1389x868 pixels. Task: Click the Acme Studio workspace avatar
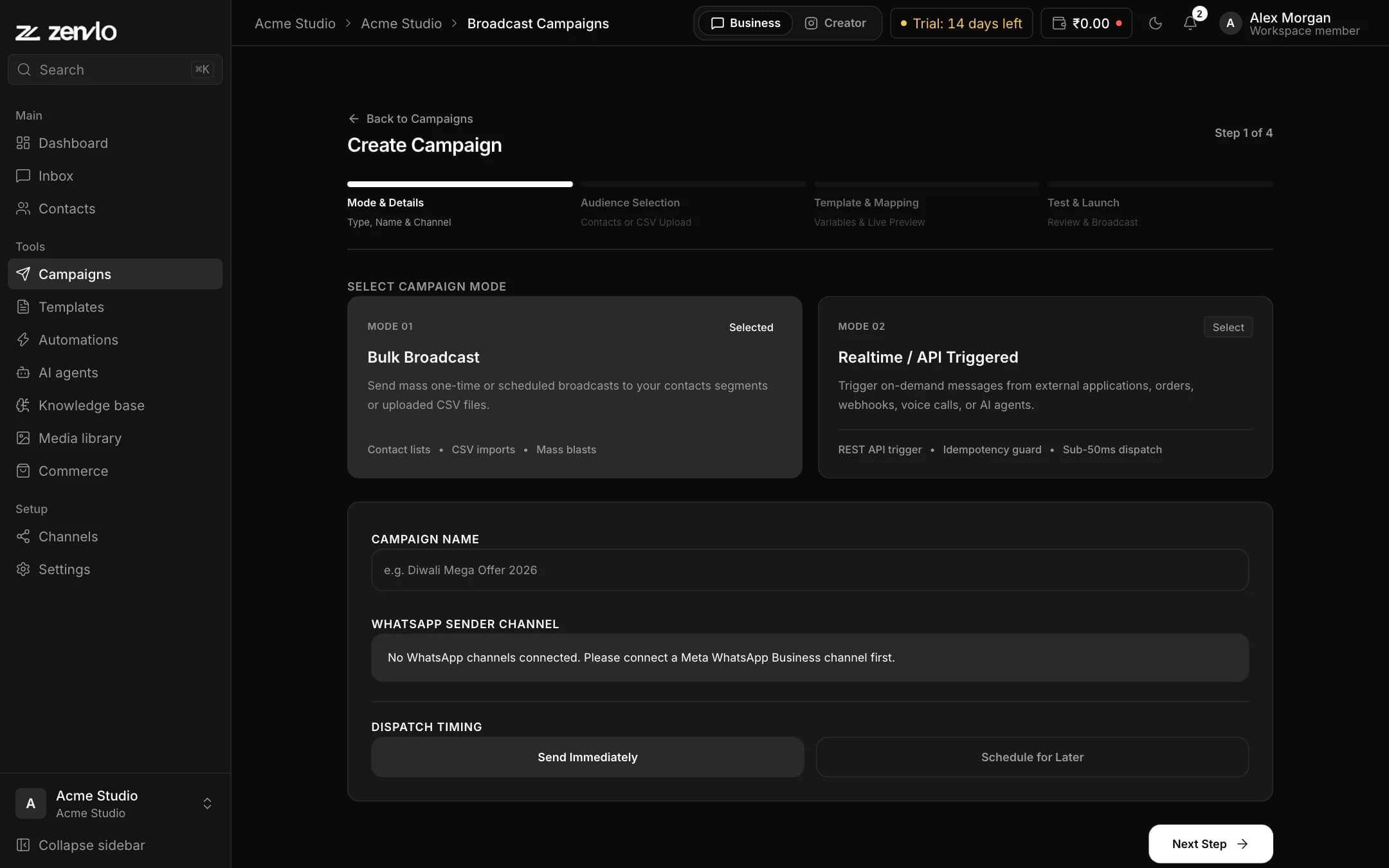coord(30,803)
